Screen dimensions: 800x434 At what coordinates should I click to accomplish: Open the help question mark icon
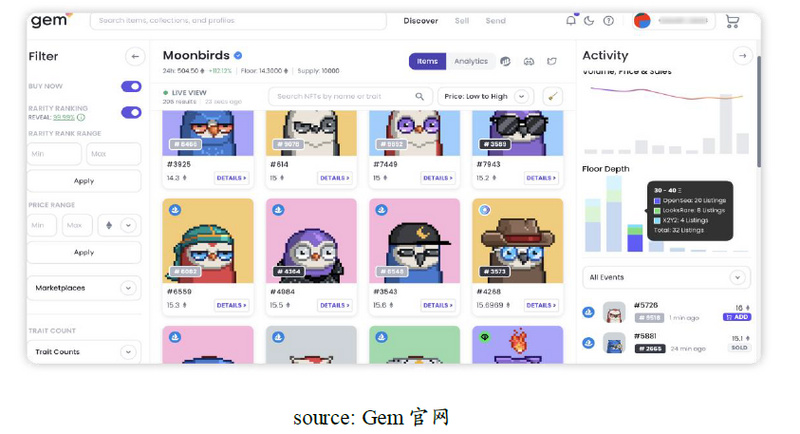(x=608, y=21)
